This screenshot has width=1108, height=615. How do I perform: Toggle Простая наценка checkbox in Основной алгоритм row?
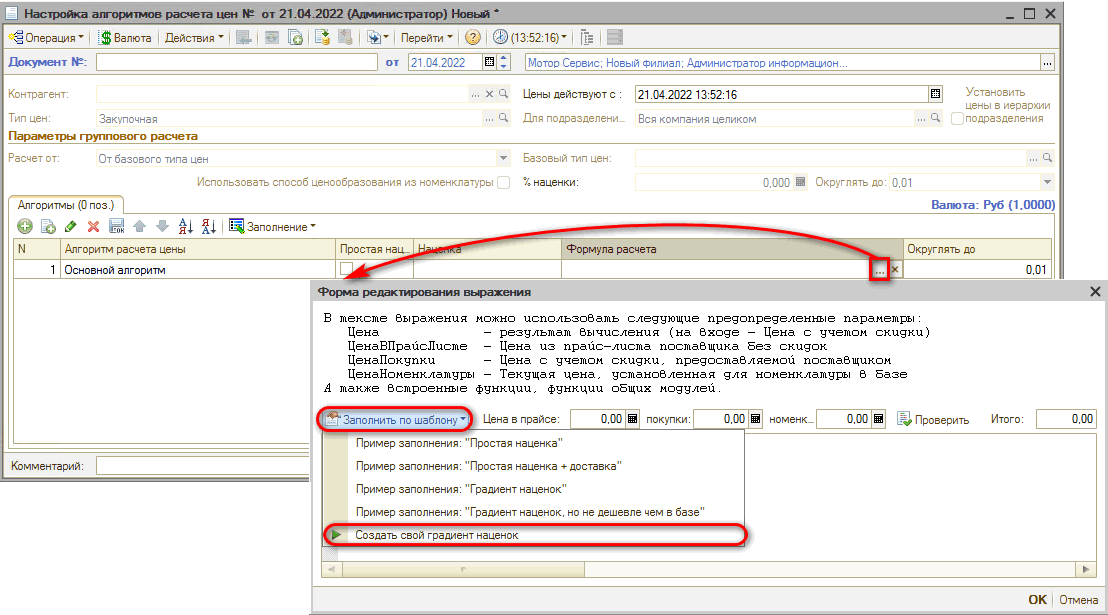[x=346, y=269]
